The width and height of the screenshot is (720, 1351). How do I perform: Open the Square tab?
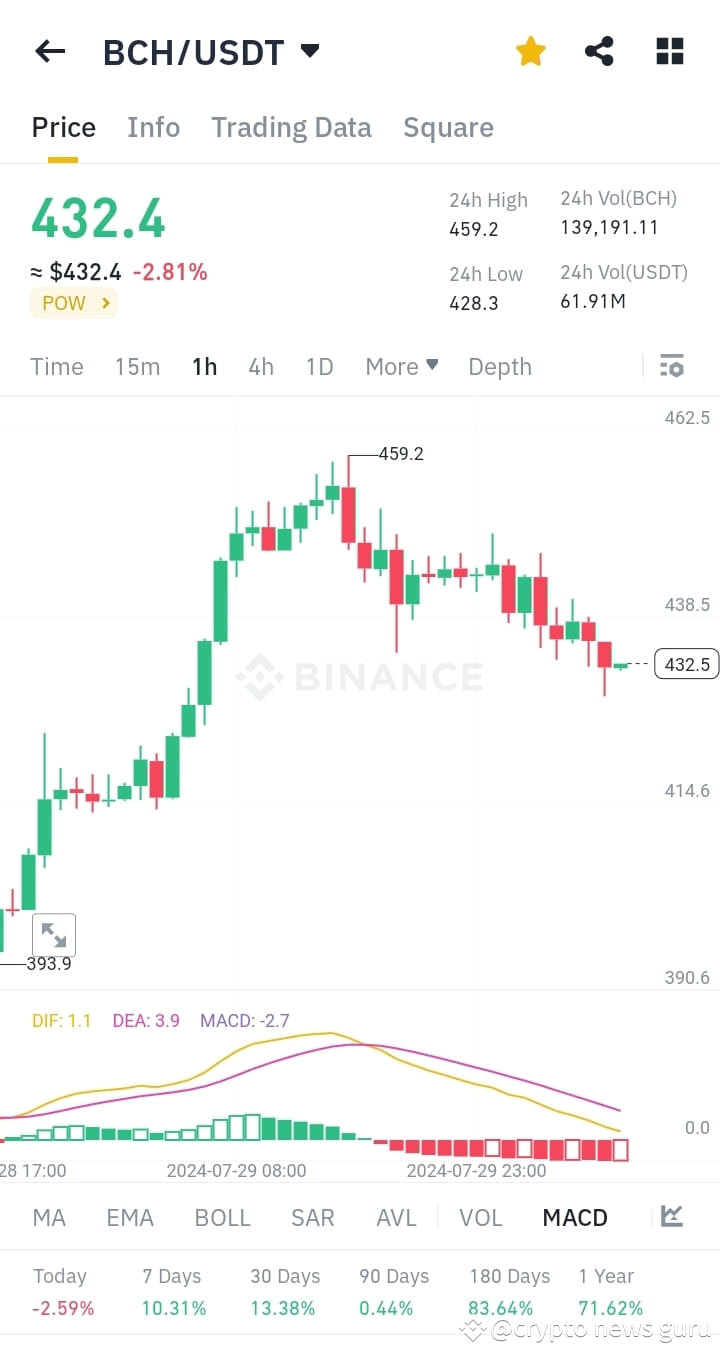448,127
